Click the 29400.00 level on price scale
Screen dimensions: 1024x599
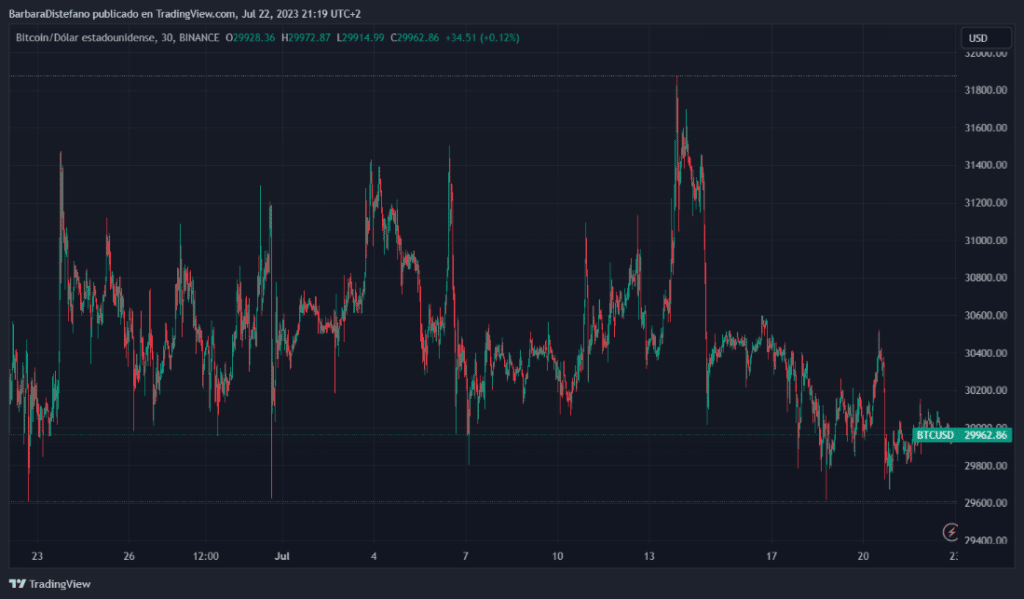(984, 541)
